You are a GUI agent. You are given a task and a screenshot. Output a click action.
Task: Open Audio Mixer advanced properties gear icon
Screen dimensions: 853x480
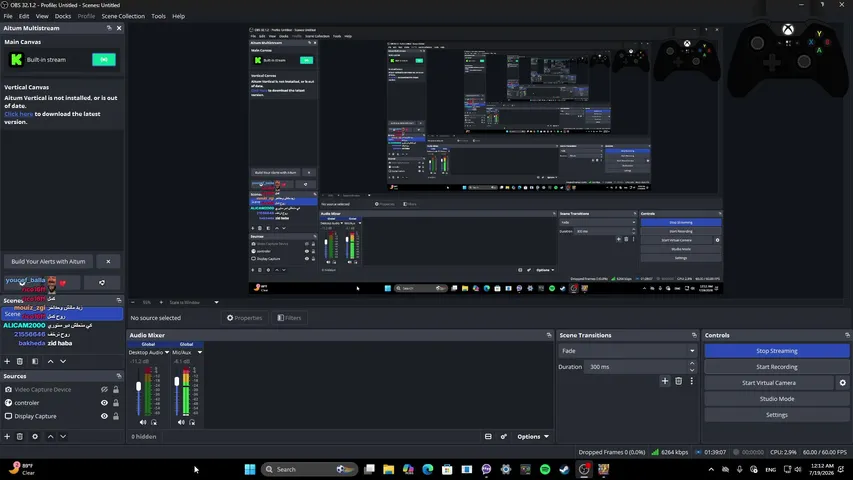coord(504,436)
